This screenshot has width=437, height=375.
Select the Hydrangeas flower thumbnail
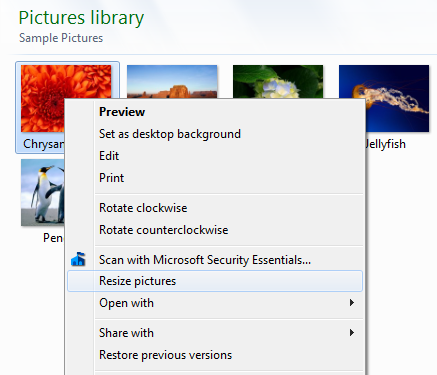(278, 81)
